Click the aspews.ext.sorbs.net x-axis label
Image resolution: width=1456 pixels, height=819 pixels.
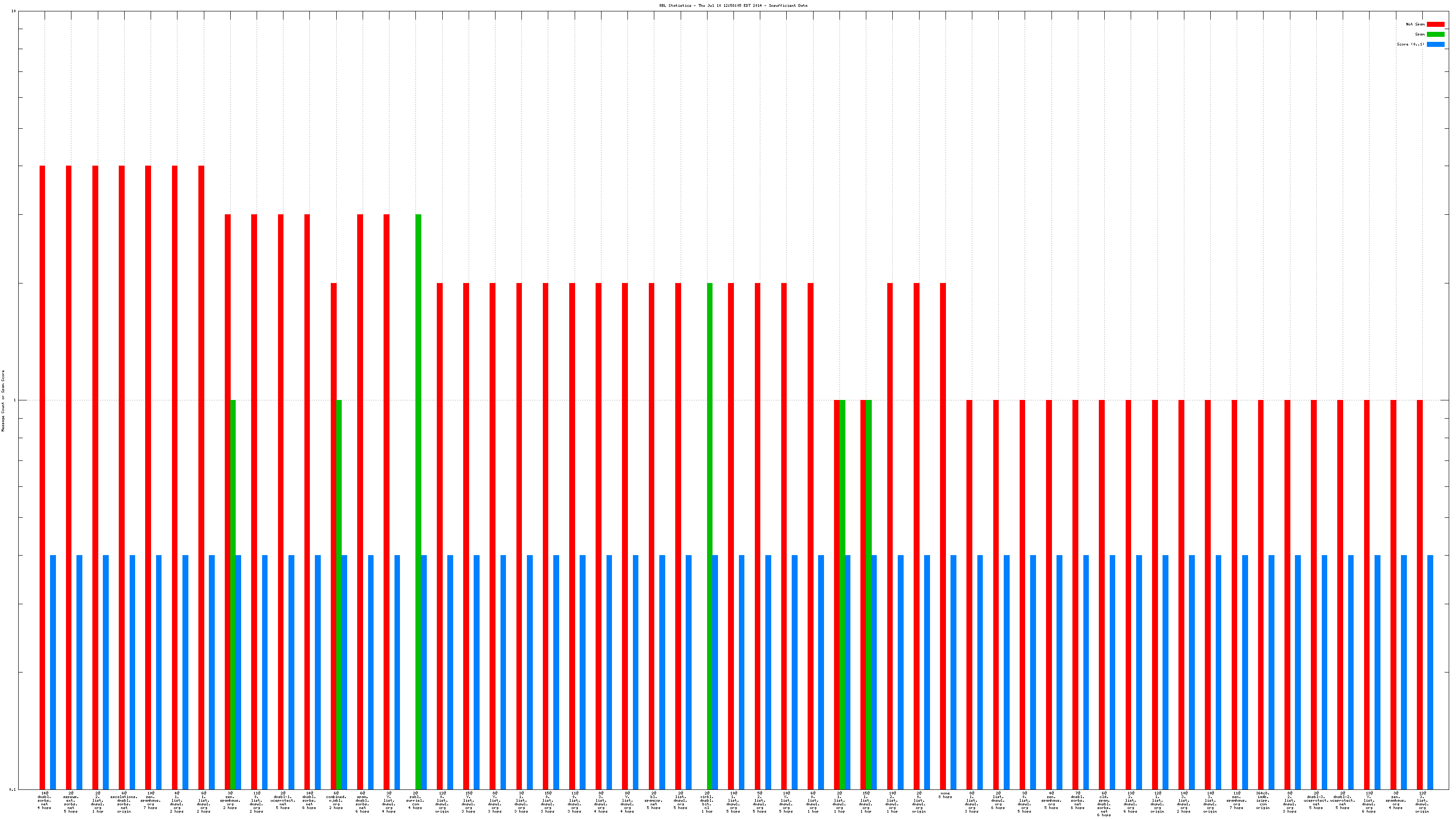pos(71,802)
